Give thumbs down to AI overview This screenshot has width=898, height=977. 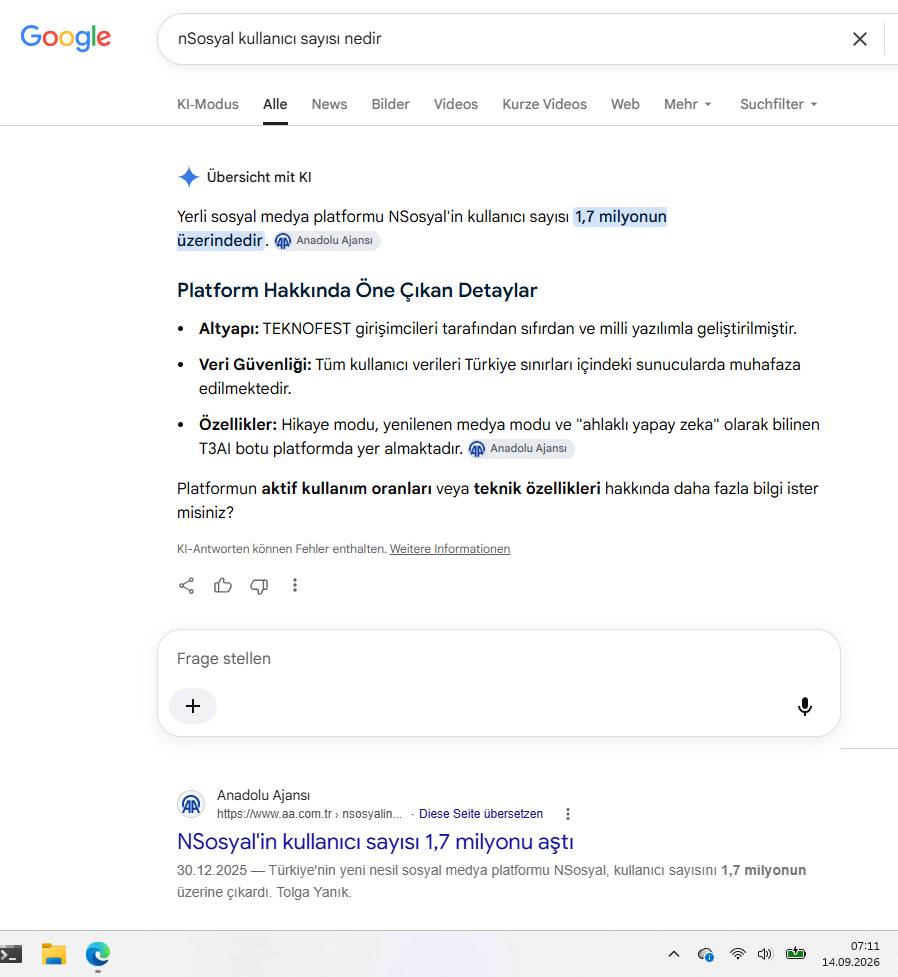pyautogui.click(x=259, y=586)
